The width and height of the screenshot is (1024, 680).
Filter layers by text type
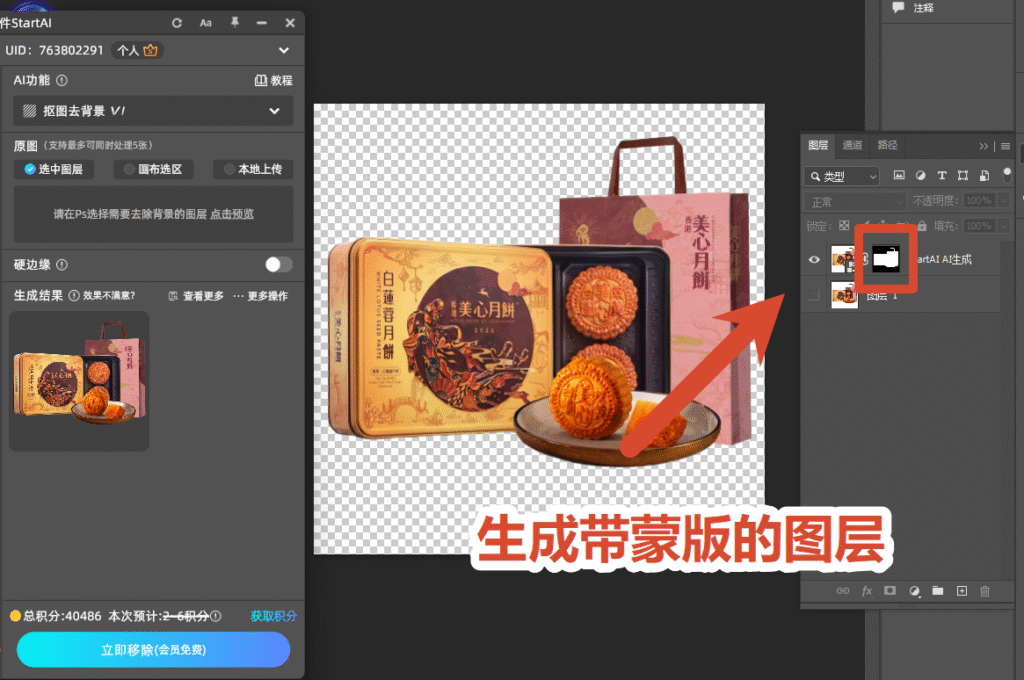[x=942, y=175]
